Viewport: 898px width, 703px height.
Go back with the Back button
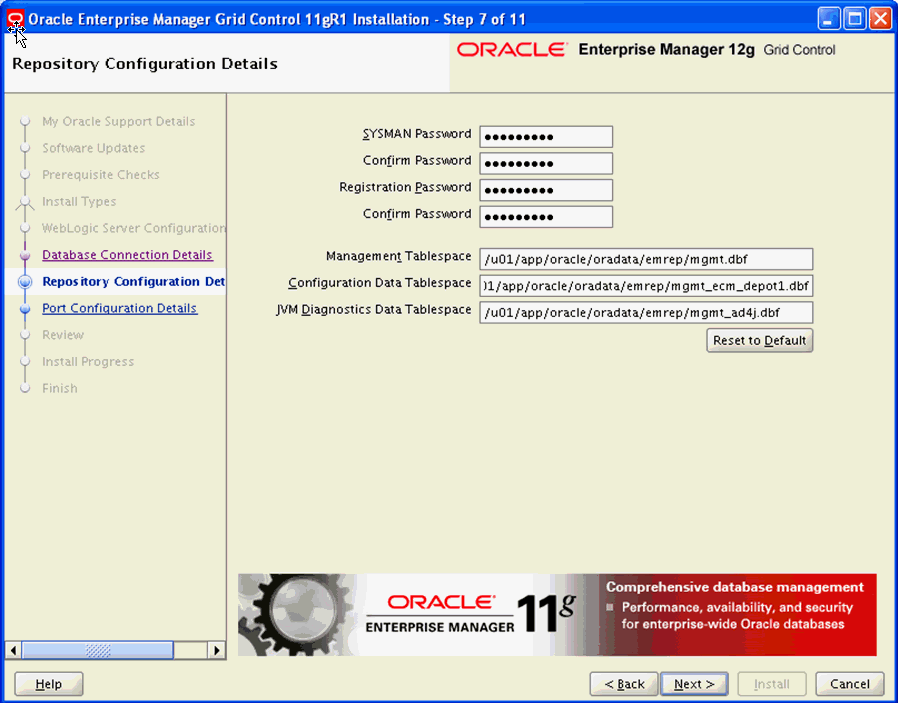[x=624, y=684]
